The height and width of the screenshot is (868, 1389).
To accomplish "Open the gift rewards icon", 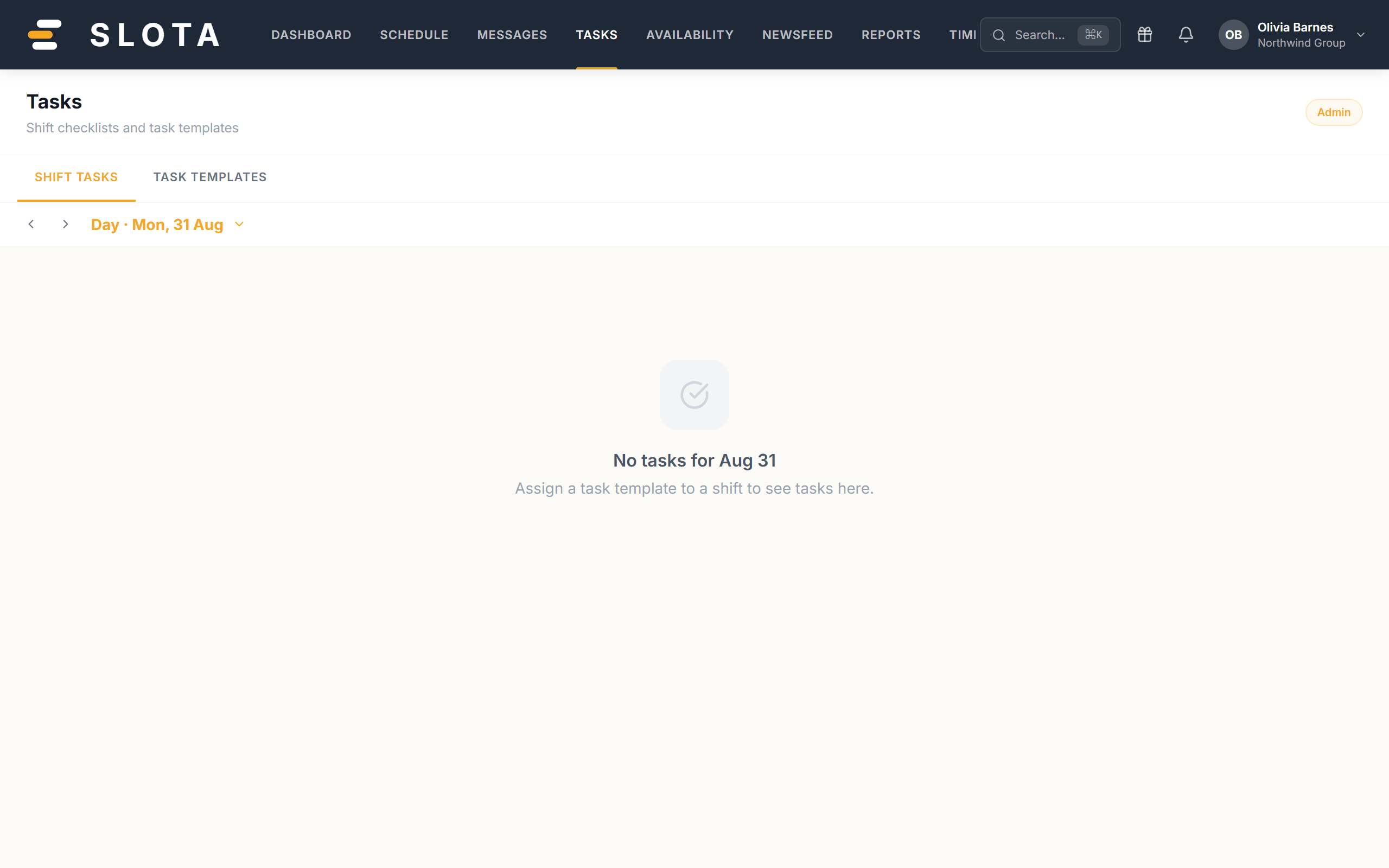I will pos(1144,34).
